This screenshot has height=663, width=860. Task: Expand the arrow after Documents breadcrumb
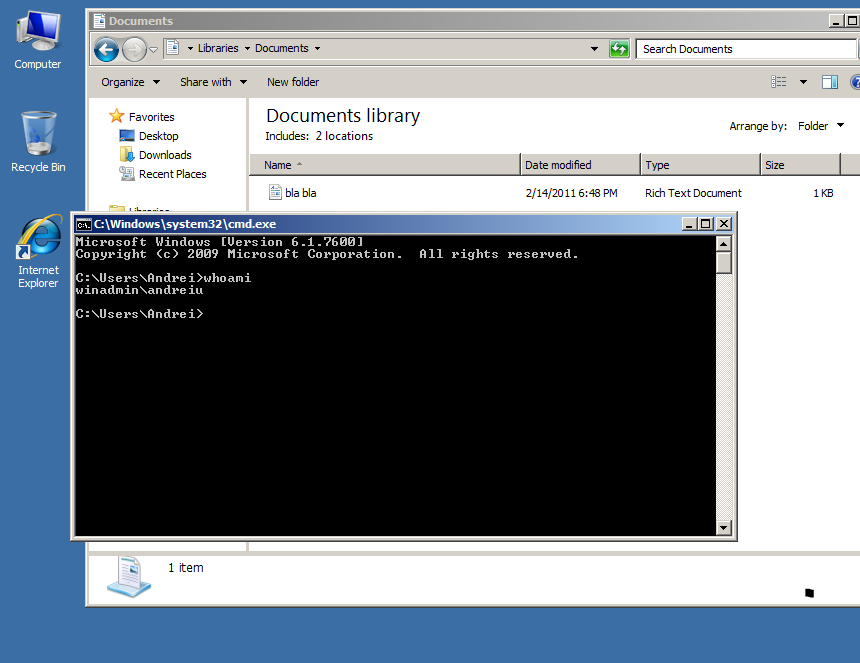click(317, 49)
